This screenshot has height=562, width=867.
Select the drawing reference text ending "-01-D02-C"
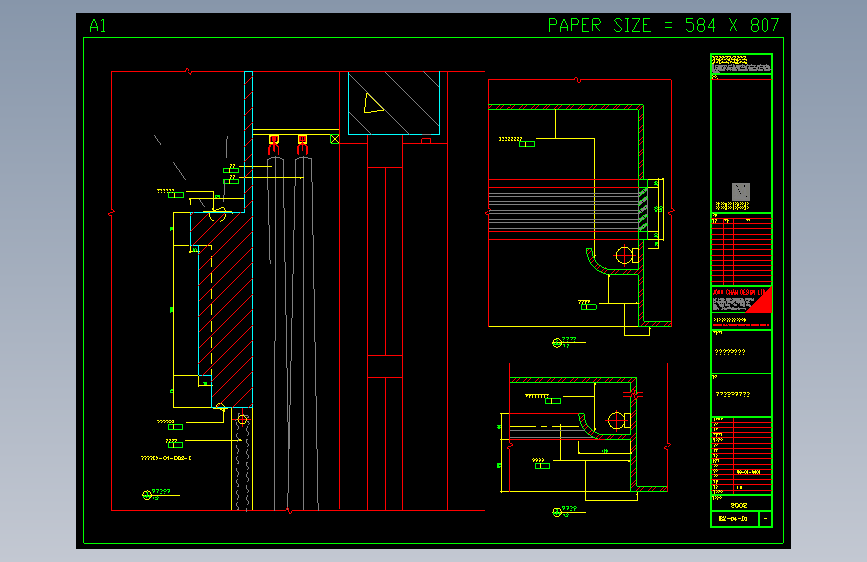(166, 458)
